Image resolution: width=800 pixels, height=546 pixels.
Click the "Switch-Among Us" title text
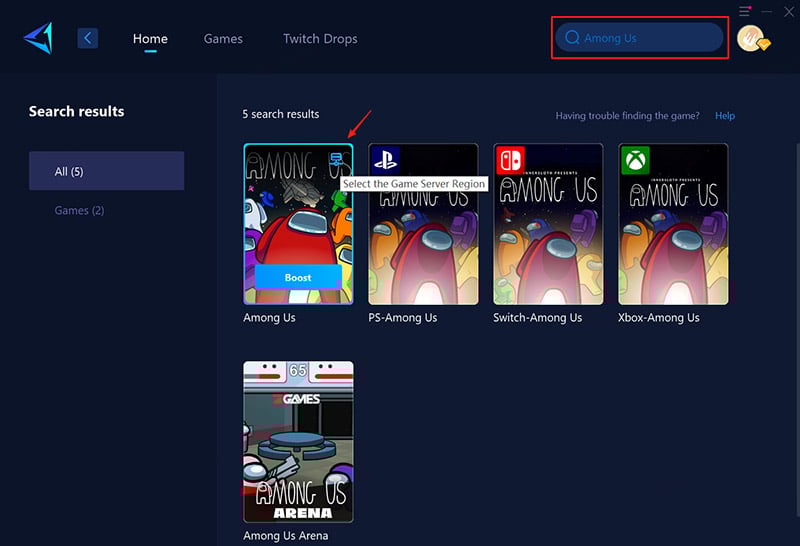[x=537, y=317]
